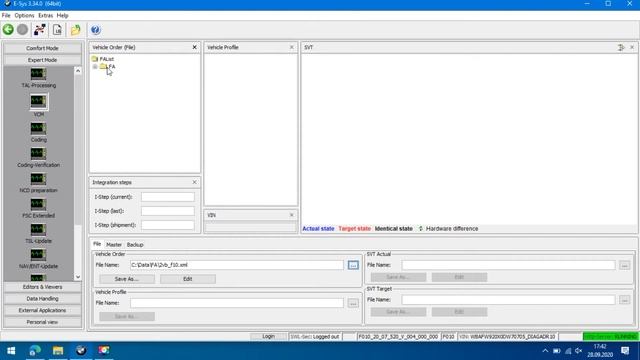Click the SVT Target File Name field
The image size is (640, 360).
[x=508, y=300]
